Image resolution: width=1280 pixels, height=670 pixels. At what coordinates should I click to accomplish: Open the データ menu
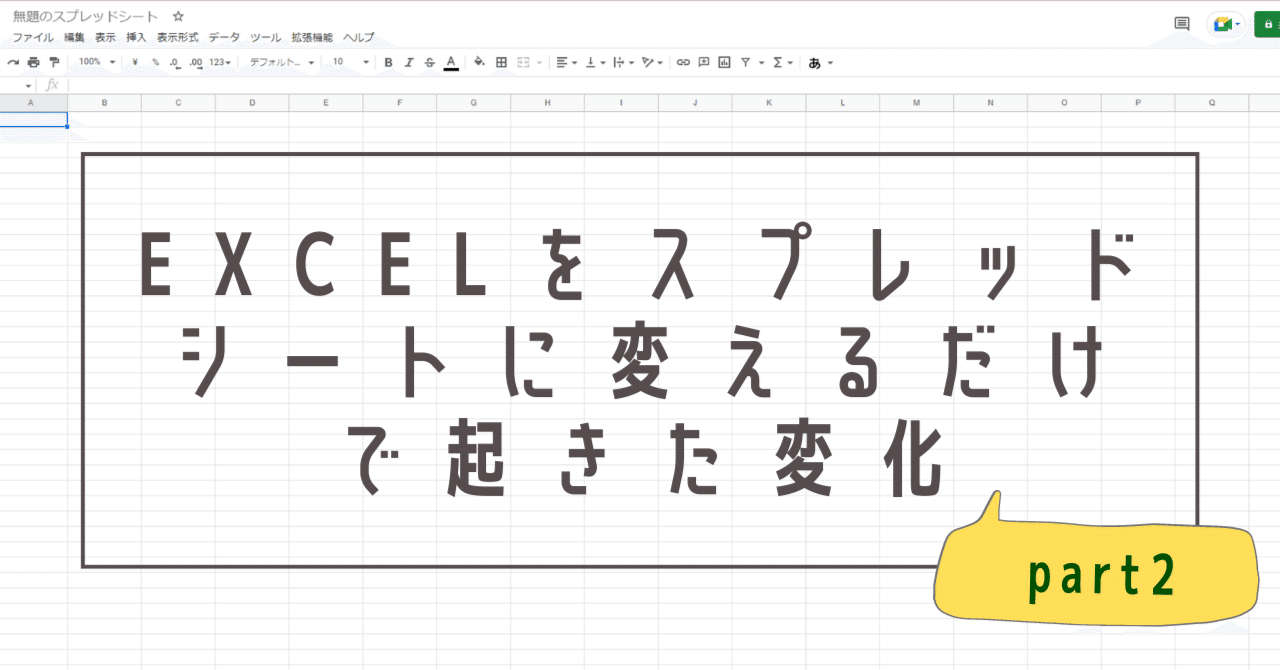point(224,37)
